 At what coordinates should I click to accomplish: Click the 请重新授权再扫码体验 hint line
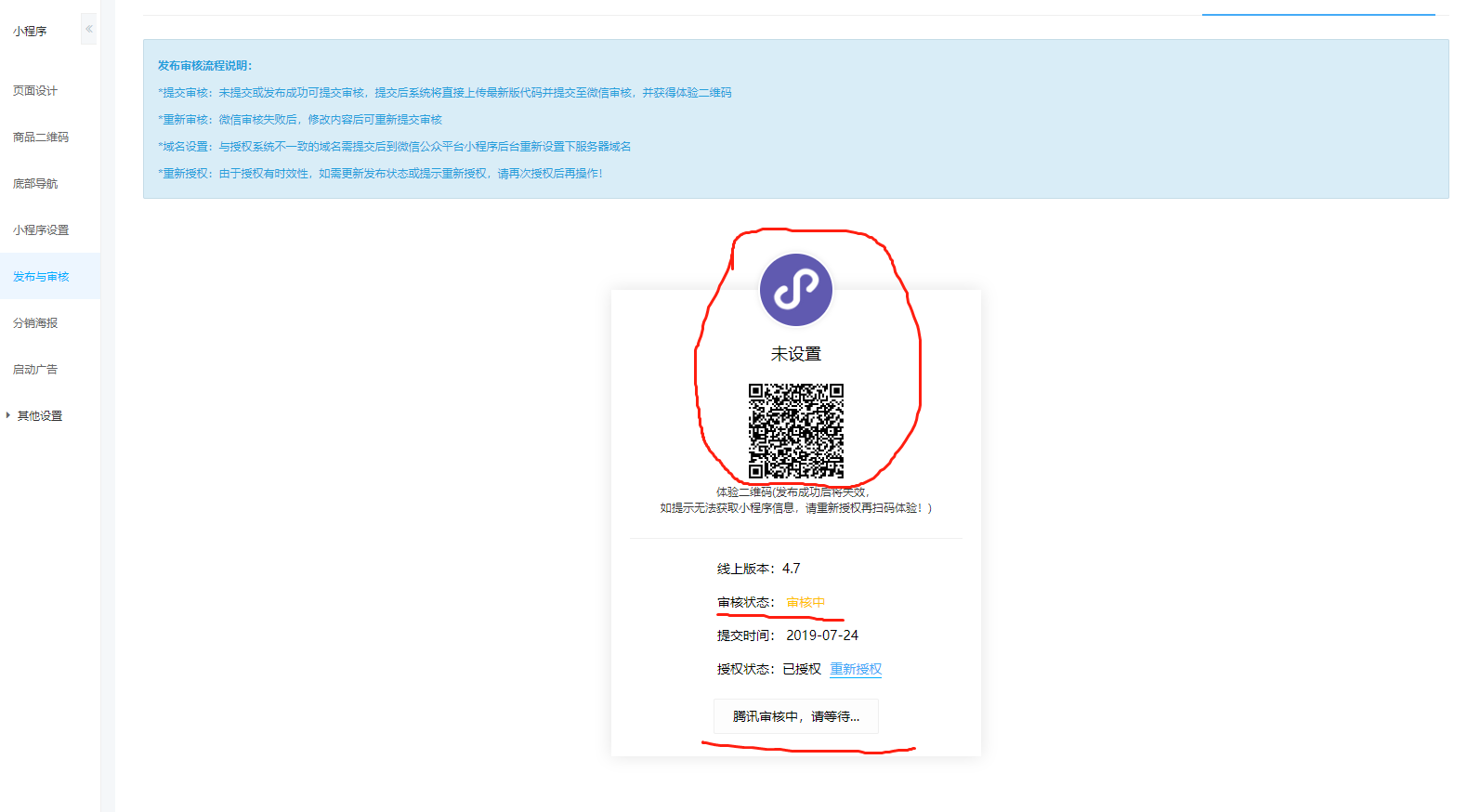(796, 508)
